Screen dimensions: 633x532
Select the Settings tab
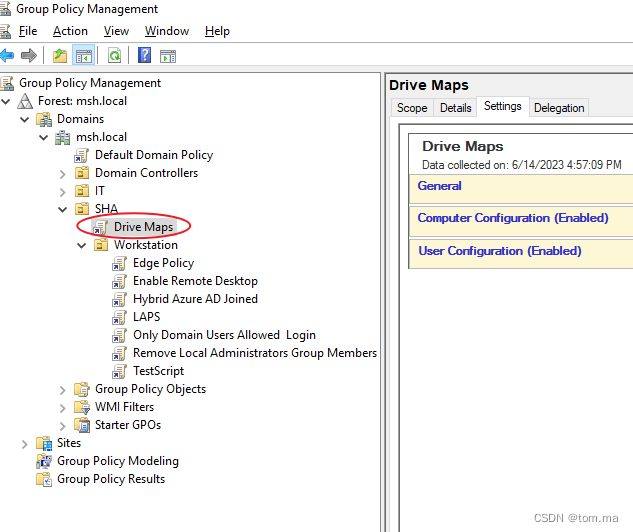[503, 106]
